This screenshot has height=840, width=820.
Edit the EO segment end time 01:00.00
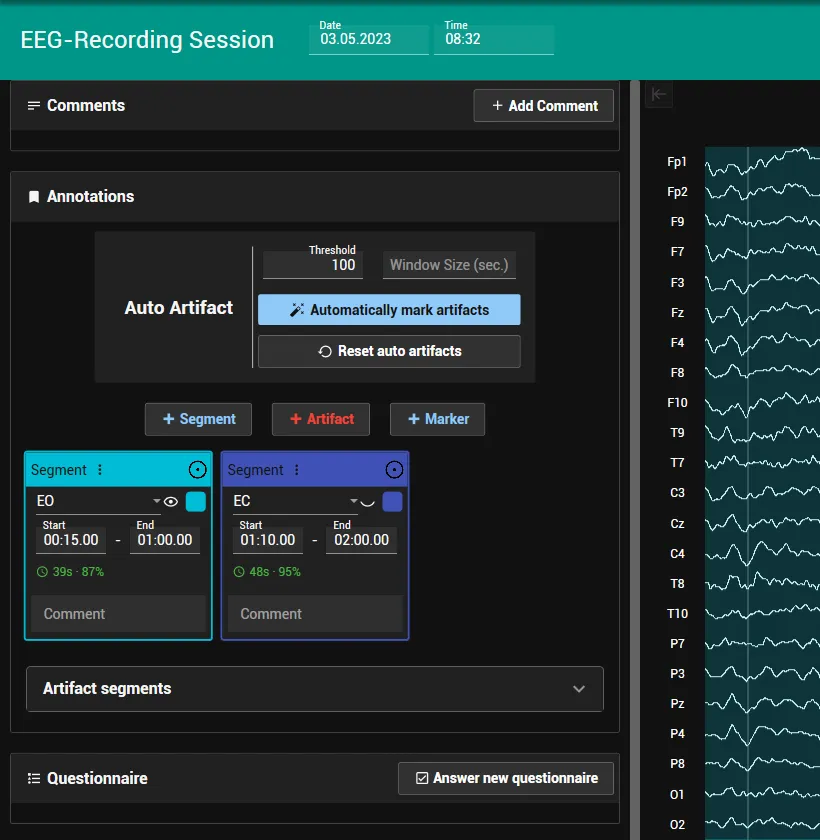point(165,539)
